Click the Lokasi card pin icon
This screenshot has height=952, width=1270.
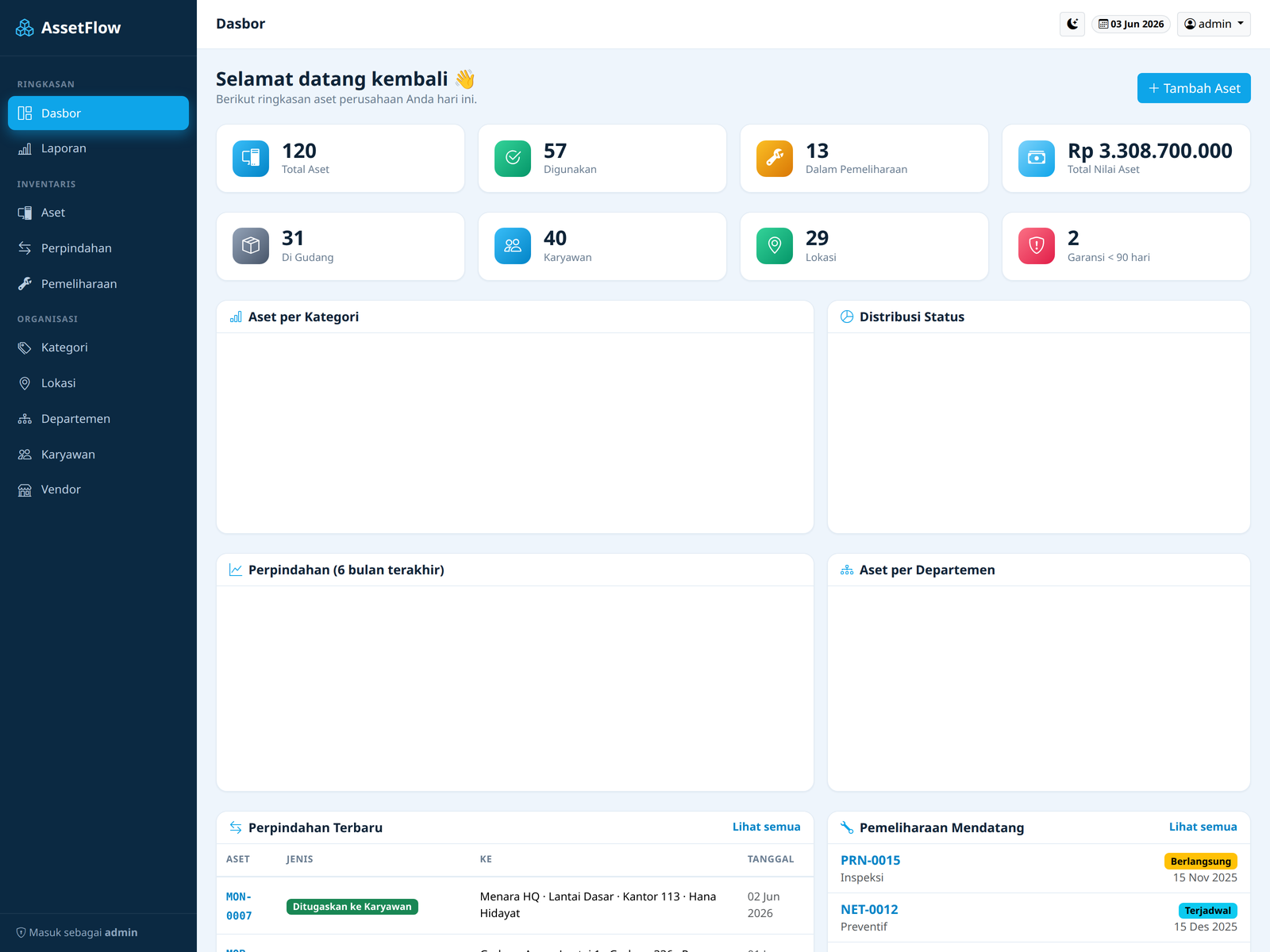[775, 246]
